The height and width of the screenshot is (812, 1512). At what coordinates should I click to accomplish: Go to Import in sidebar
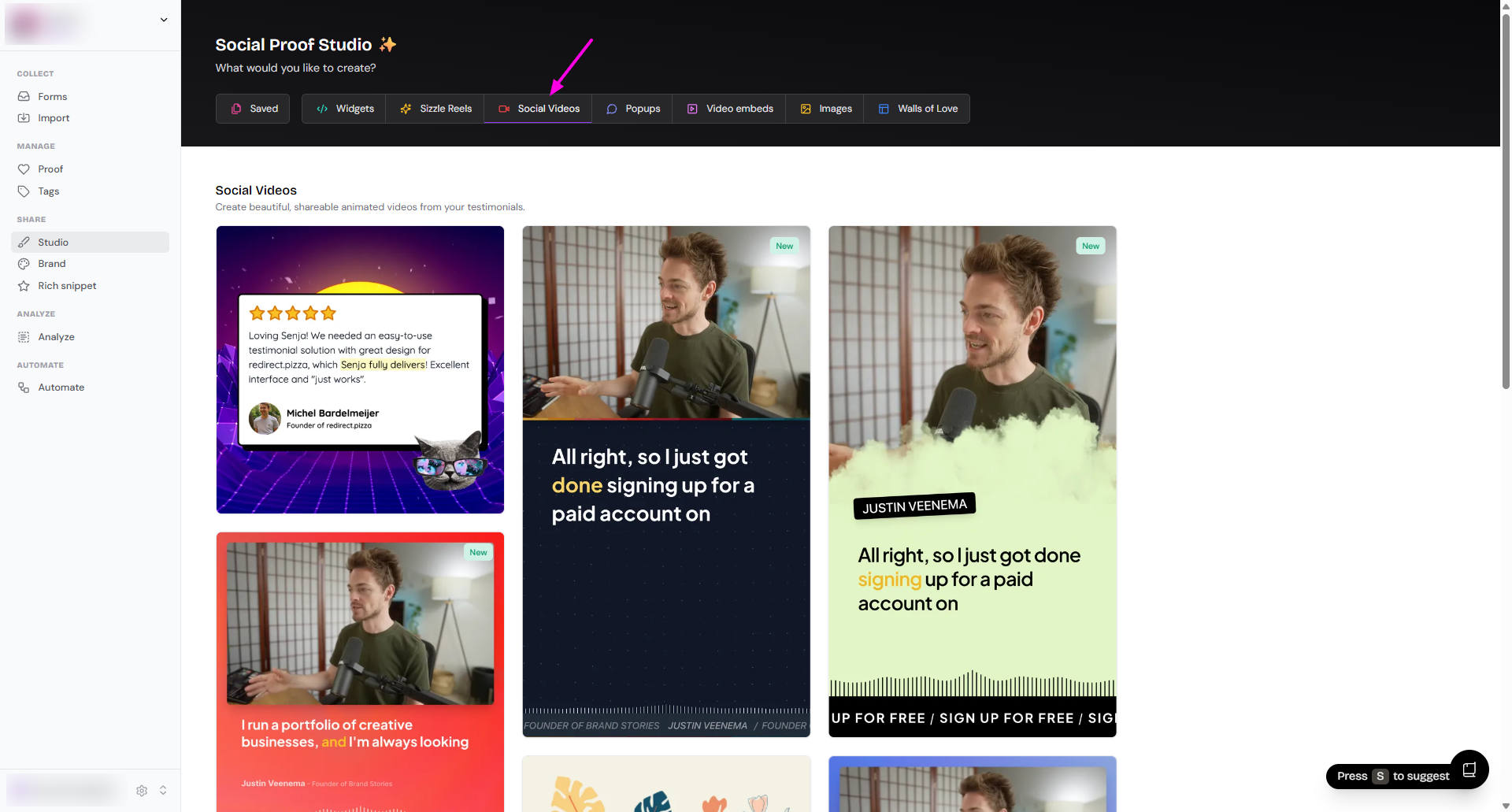(x=54, y=118)
